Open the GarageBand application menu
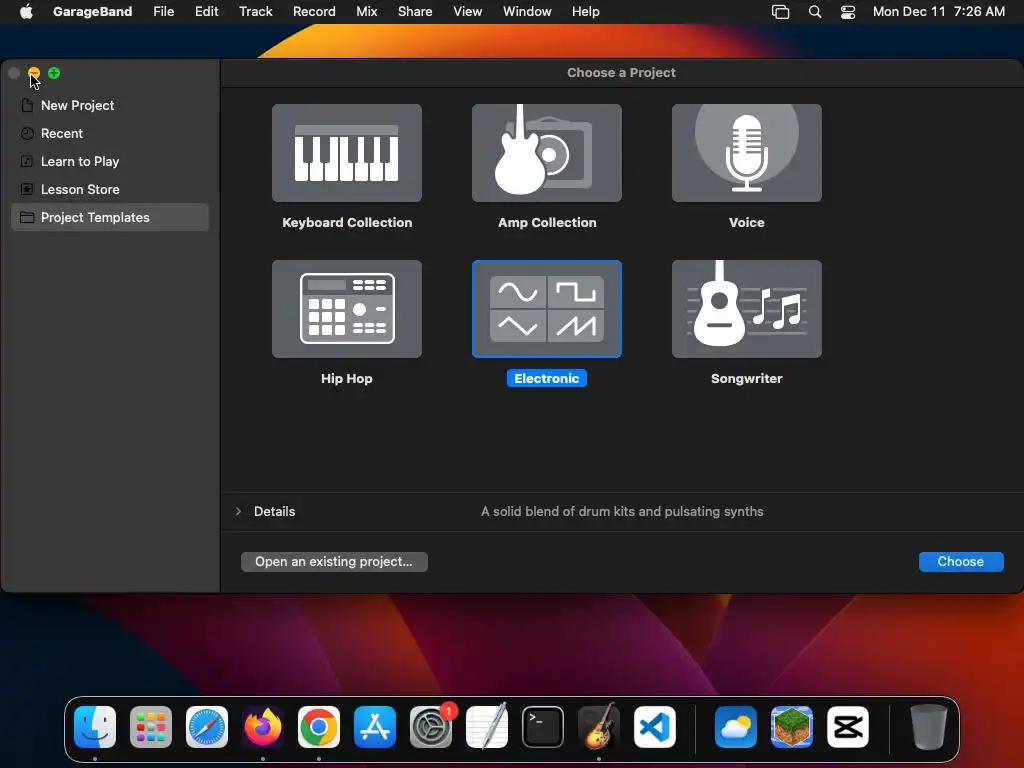This screenshot has height=768, width=1024. pos(92,11)
